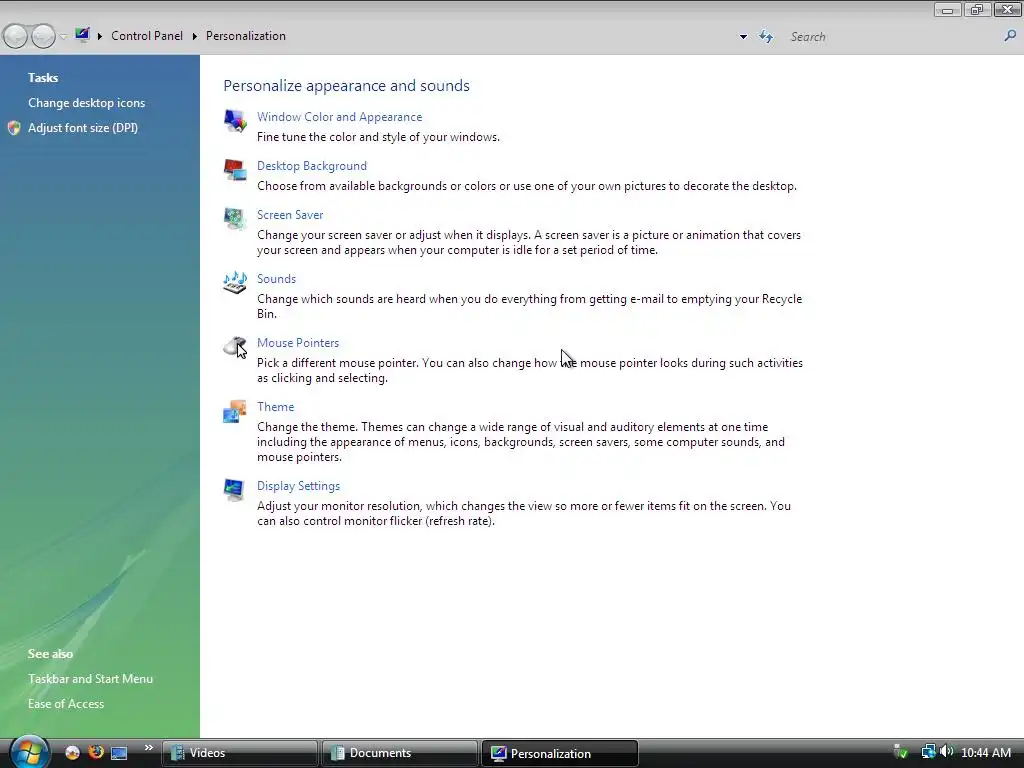The image size is (1024, 768).
Task: Click the Window Color and Appearance icon
Action: pos(235,121)
